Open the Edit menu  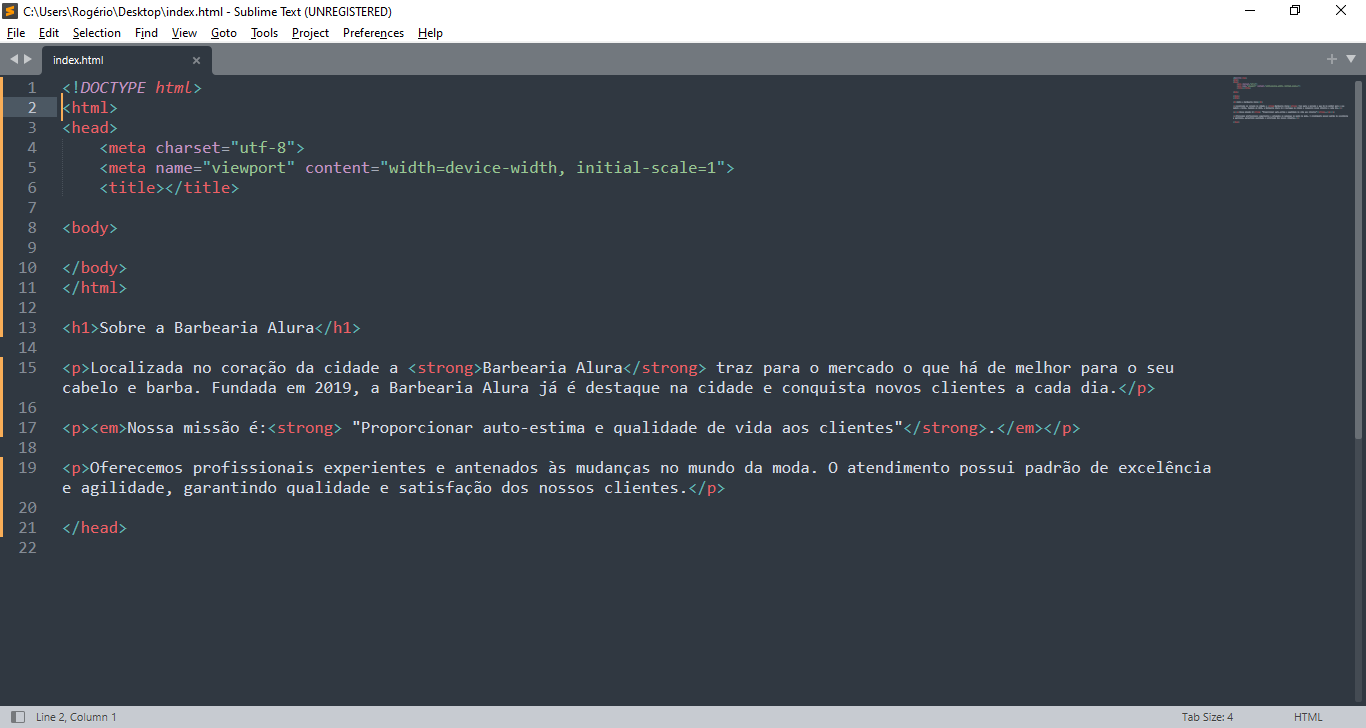(49, 33)
